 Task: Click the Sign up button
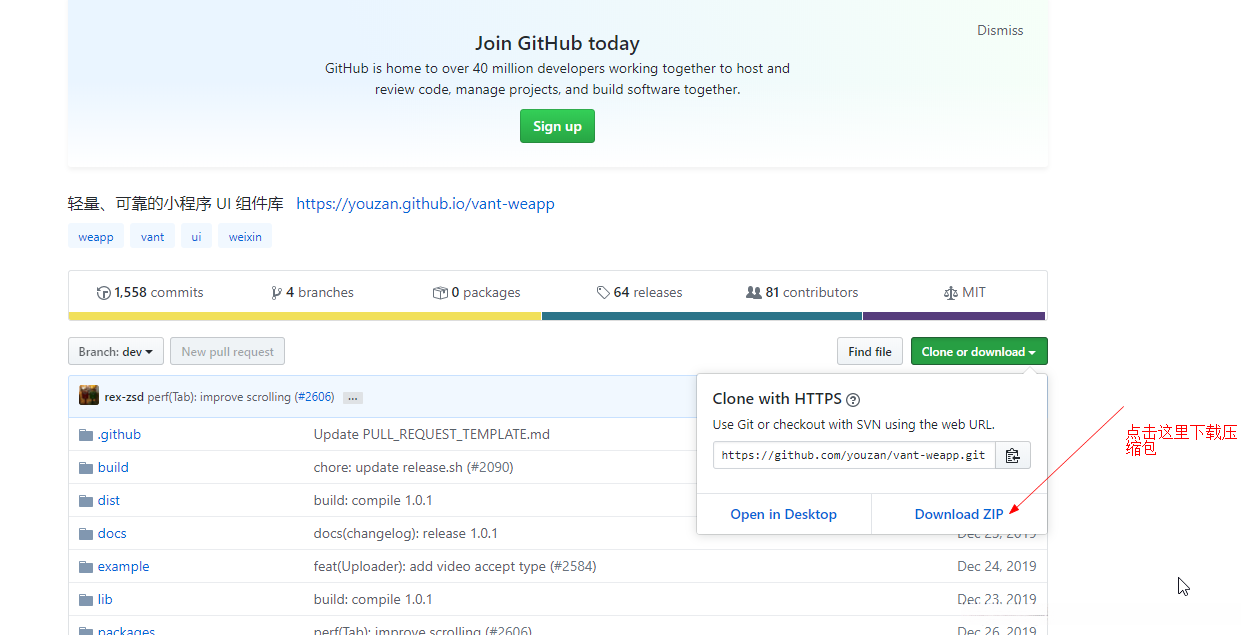point(557,126)
